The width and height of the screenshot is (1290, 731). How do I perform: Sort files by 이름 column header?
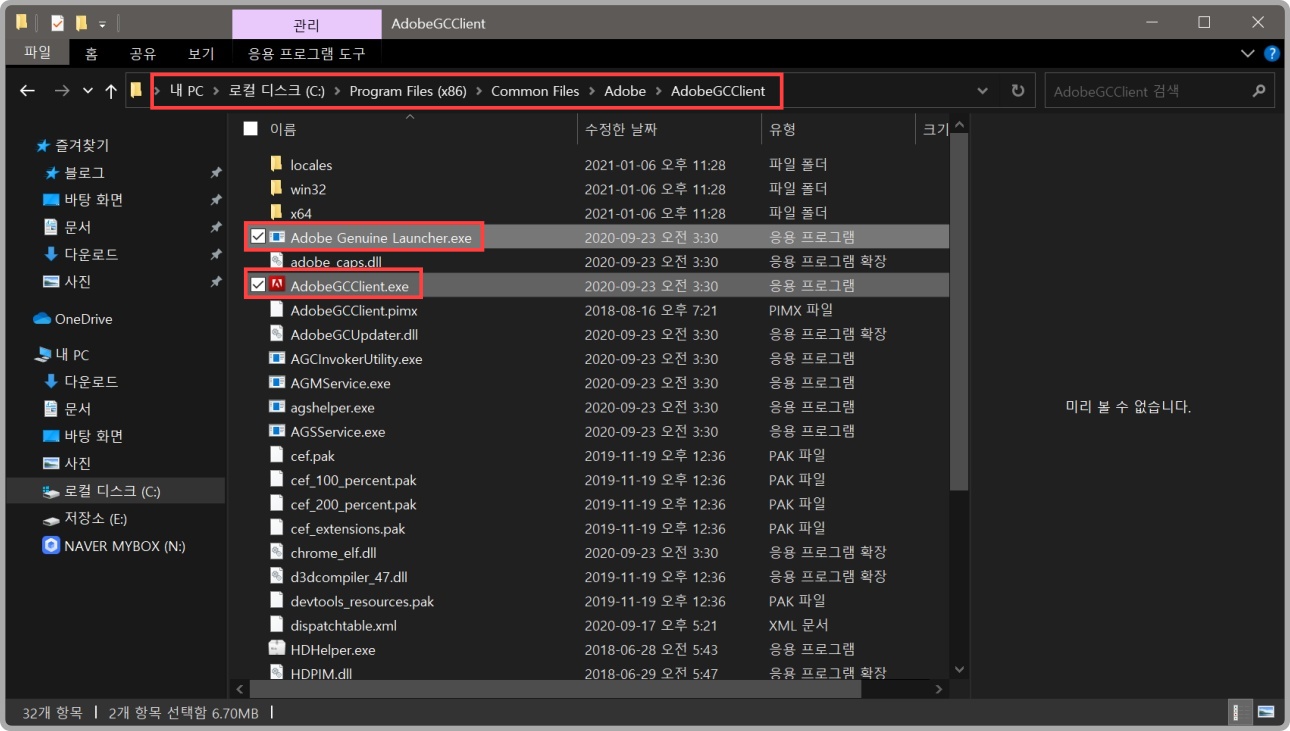[283, 129]
